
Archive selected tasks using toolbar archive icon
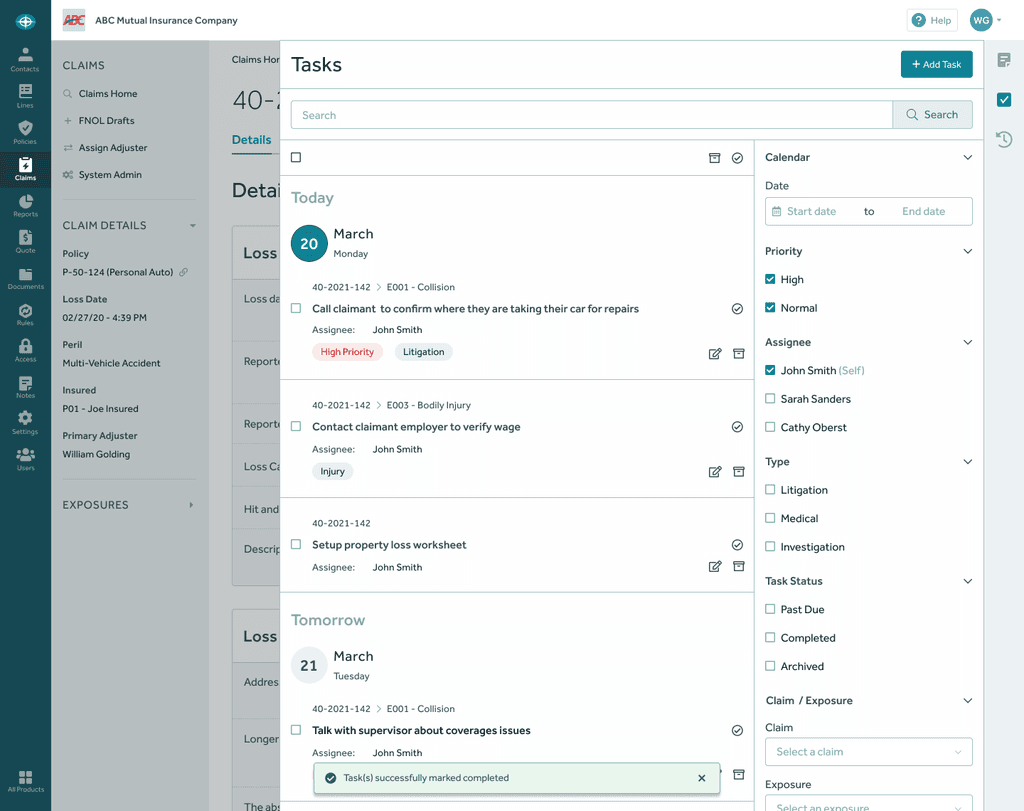pyautogui.click(x=714, y=158)
